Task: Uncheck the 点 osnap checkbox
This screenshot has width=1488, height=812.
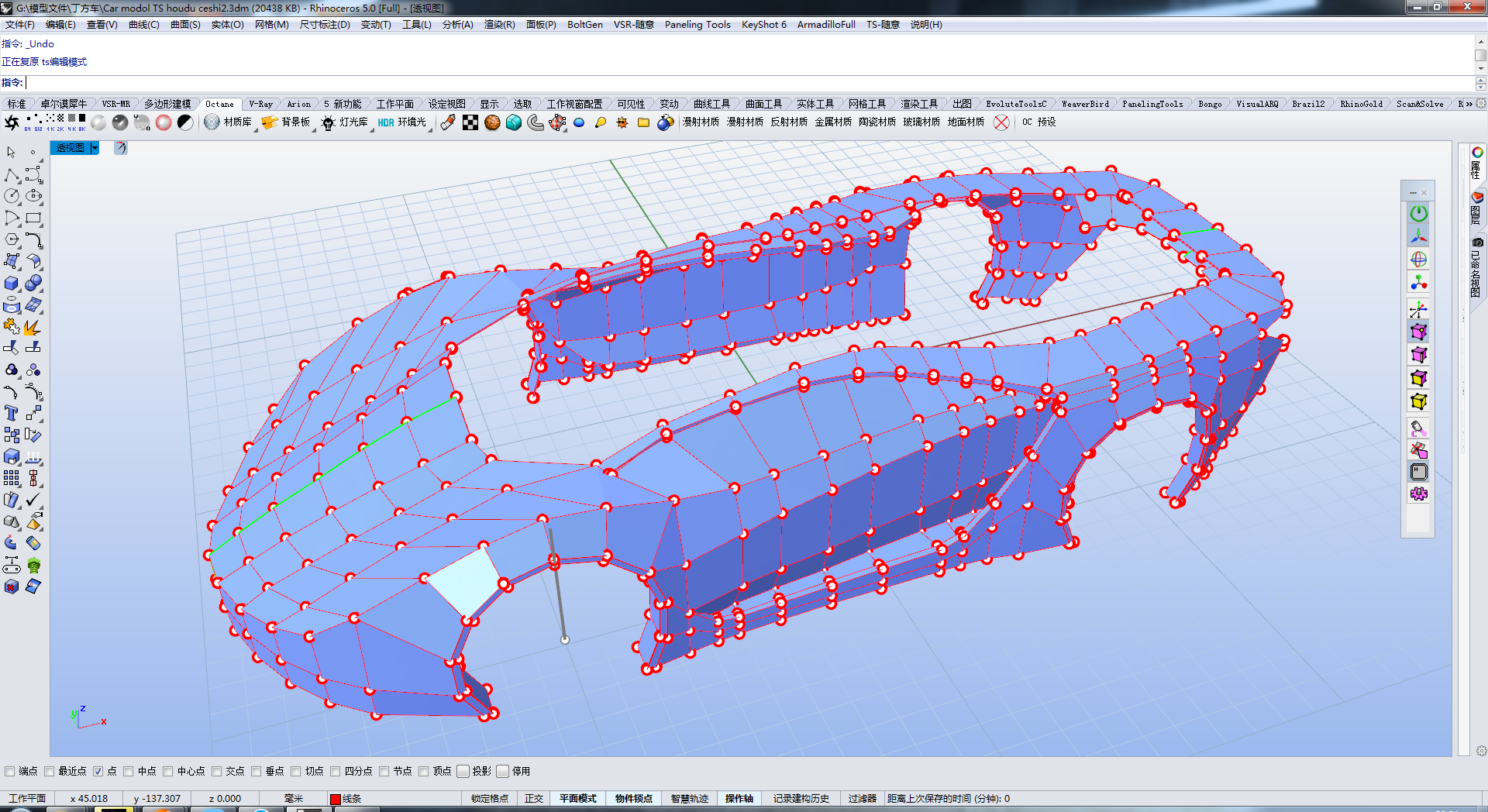Action: click(x=98, y=771)
